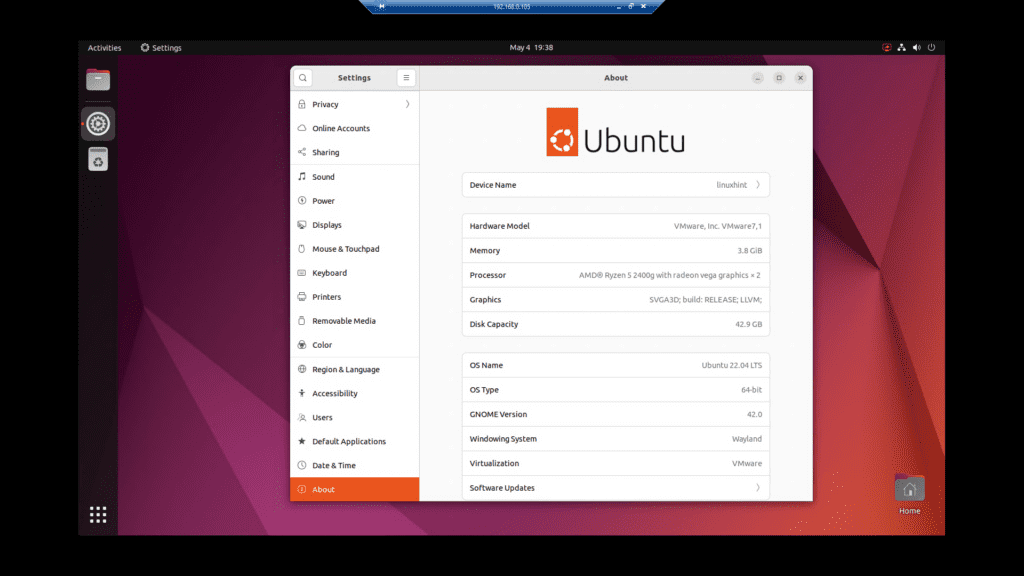The height and width of the screenshot is (576, 1024).
Task: Expand the Privacy section chevron
Action: point(408,104)
